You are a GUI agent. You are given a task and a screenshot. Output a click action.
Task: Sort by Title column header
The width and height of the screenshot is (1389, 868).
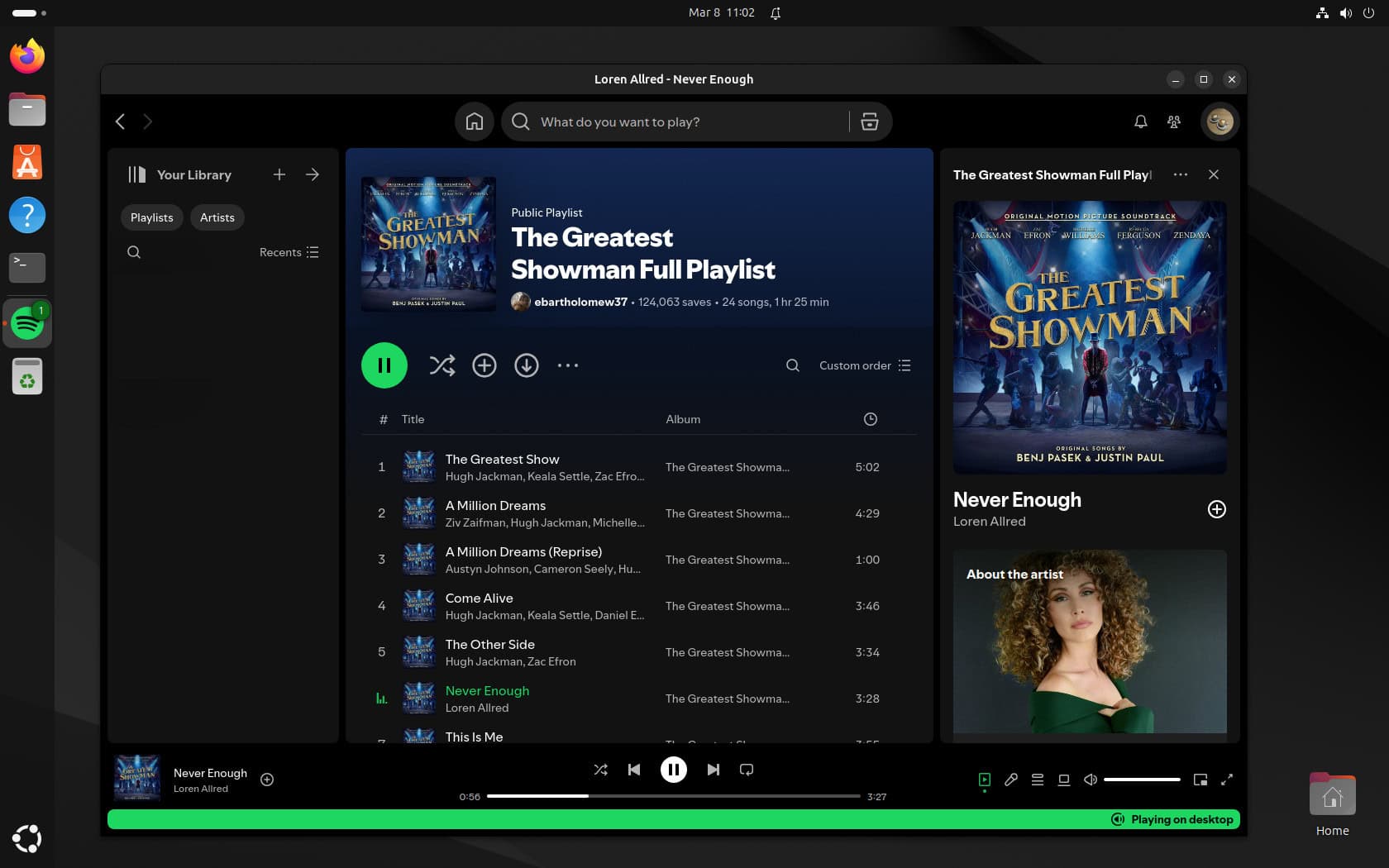[413, 419]
